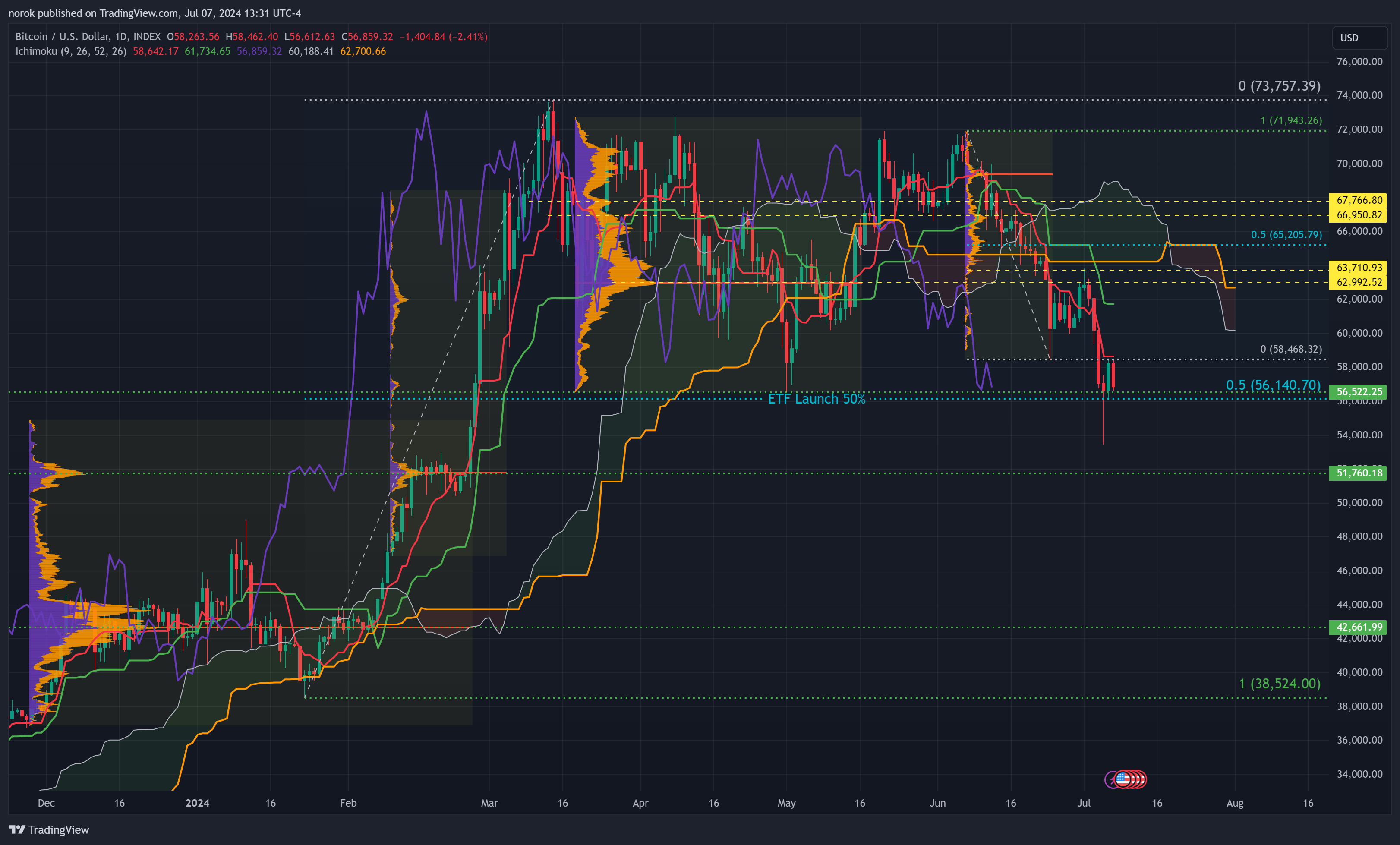
Task: Open the USD currency selector
Action: (1360, 38)
